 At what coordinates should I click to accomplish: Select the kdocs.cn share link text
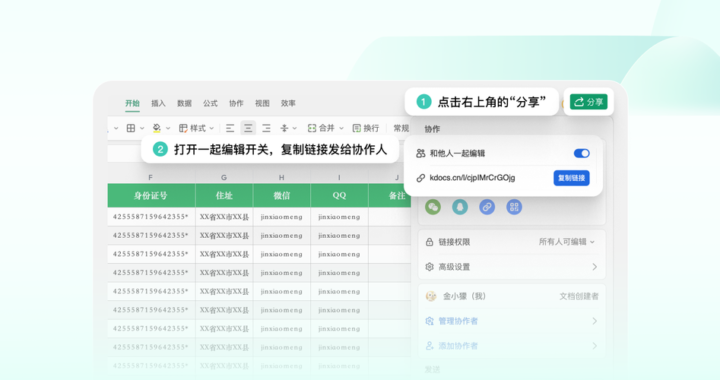point(472,178)
